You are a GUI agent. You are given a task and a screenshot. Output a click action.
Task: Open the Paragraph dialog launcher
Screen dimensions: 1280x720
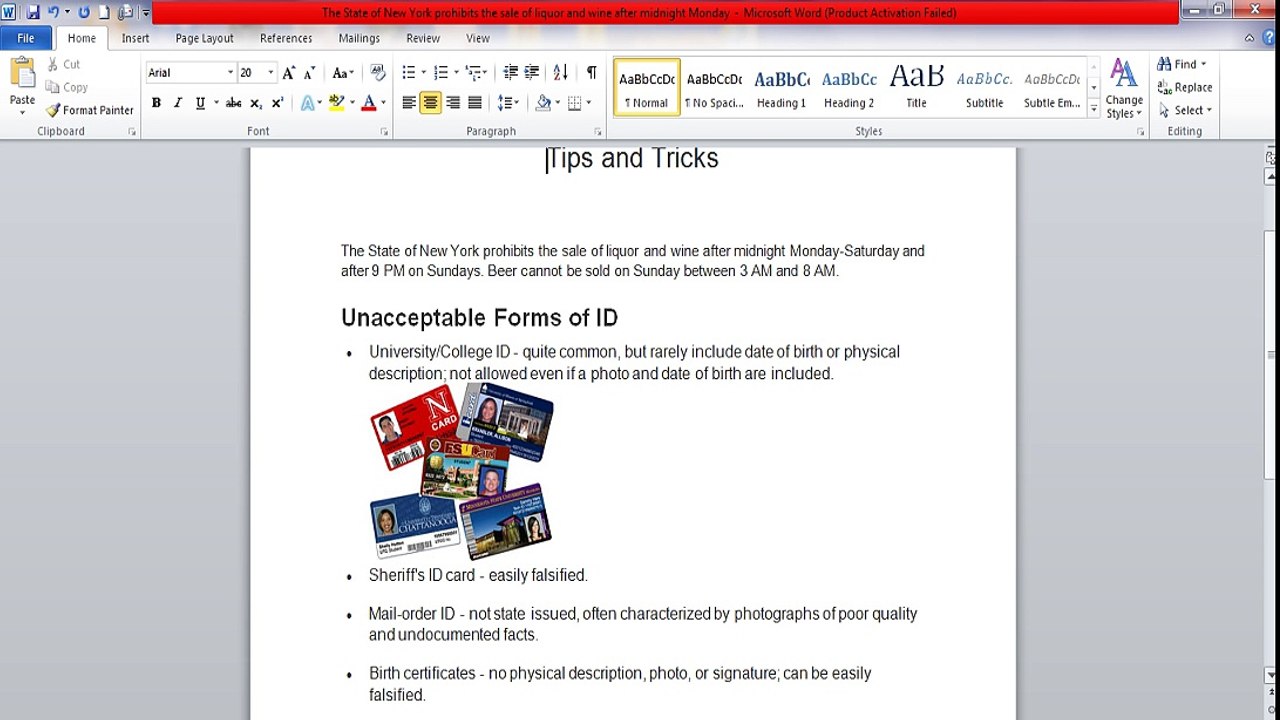(x=598, y=132)
